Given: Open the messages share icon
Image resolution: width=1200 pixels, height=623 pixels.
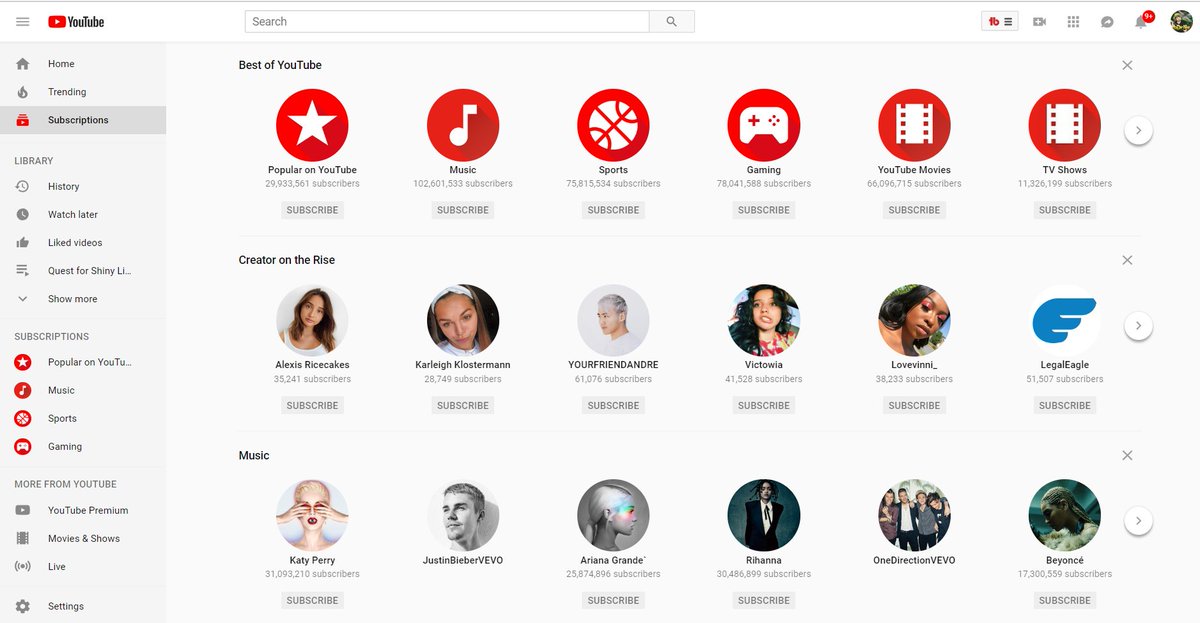Looking at the screenshot, I should 1107,21.
